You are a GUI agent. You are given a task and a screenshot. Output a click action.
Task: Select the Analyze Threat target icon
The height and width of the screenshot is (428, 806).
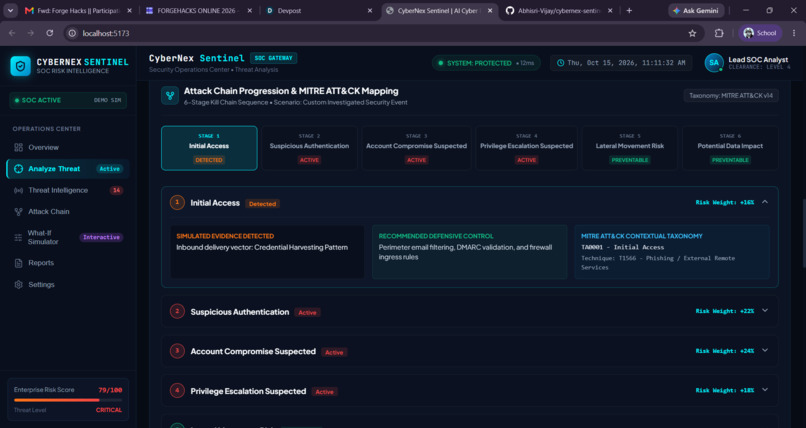click(19, 169)
